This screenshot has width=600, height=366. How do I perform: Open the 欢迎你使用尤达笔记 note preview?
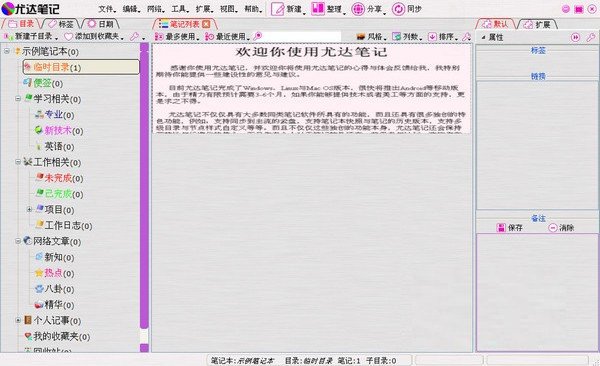(x=311, y=89)
